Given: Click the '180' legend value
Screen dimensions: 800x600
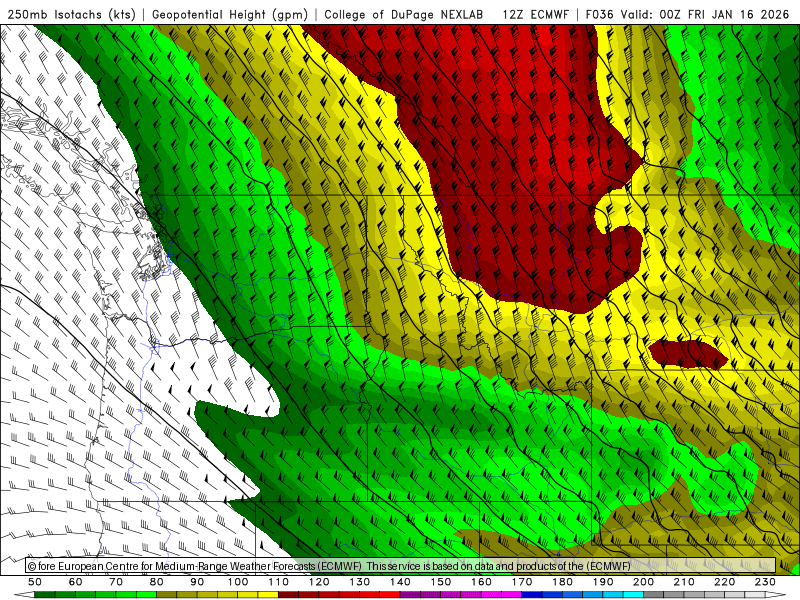Looking at the screenshot, I should pos(562,582).
